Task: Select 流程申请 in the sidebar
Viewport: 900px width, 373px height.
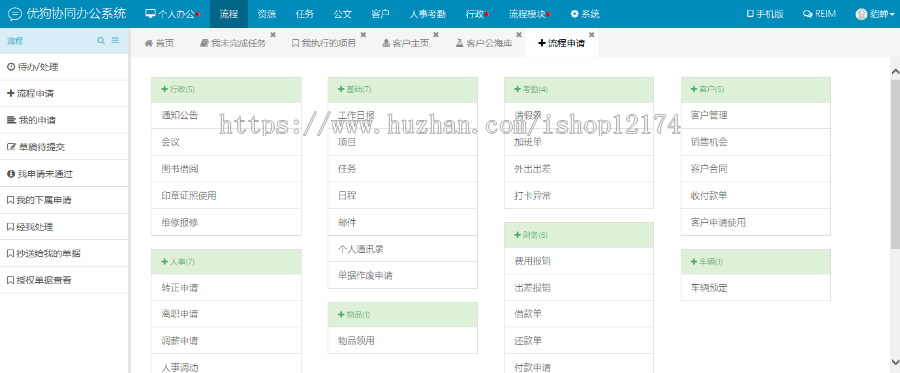Action: 65,94
